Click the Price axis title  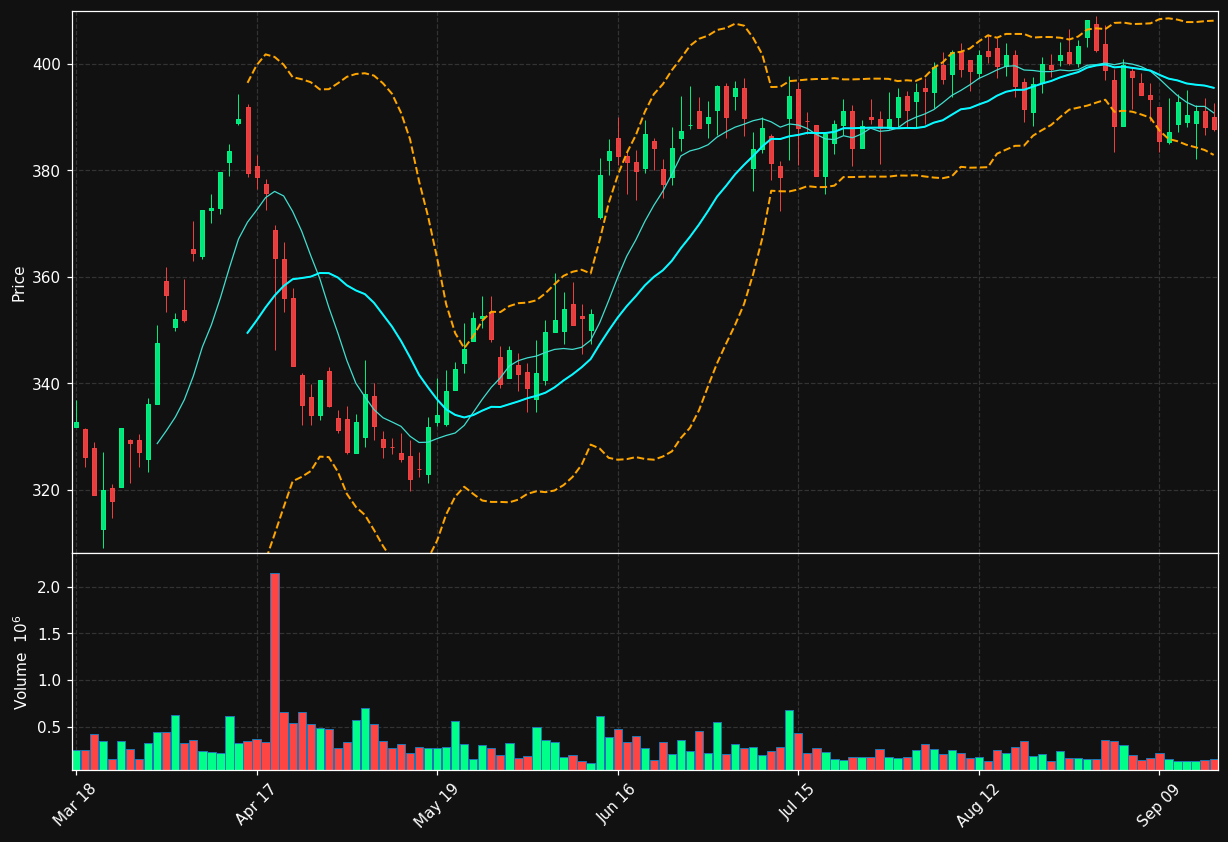point(19,283)
